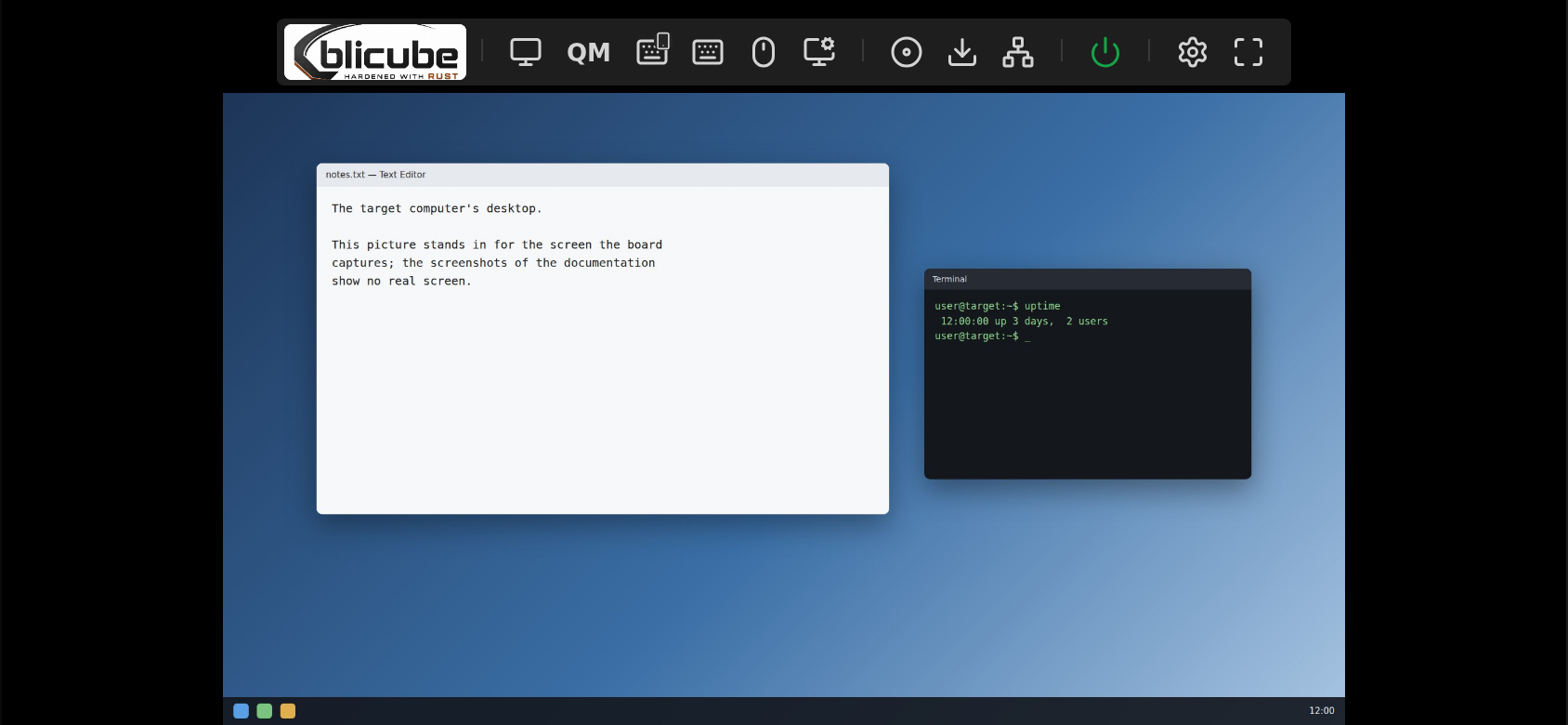The height and width of the screenshot is (725, 1568).
Task: Click the line starting "captures; the screenshots"
Action: [493, 263]
